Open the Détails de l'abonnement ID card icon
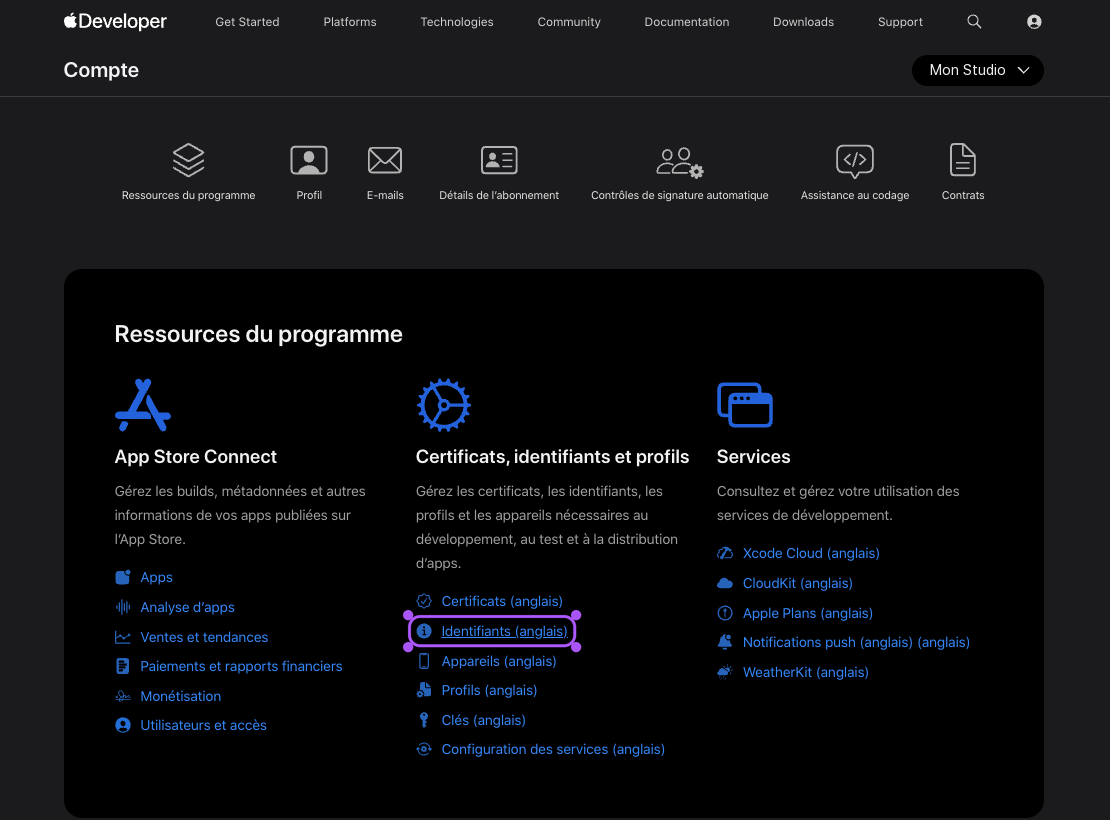The width and height of the screenshot is (1110, 820). [x=499, y=160]
